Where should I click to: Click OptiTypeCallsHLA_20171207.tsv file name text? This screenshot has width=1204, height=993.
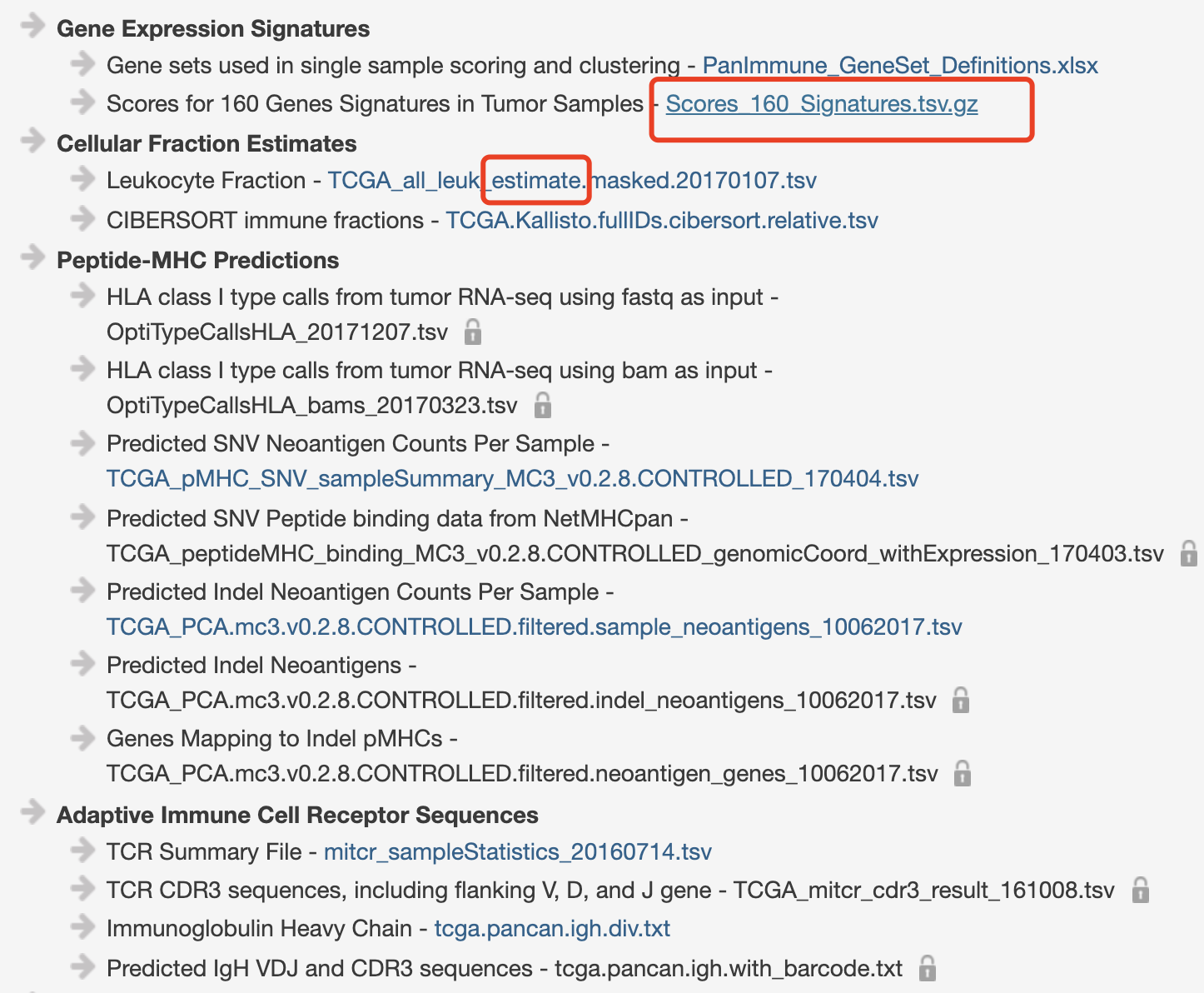pyautogui.click(x=277, y=332)
